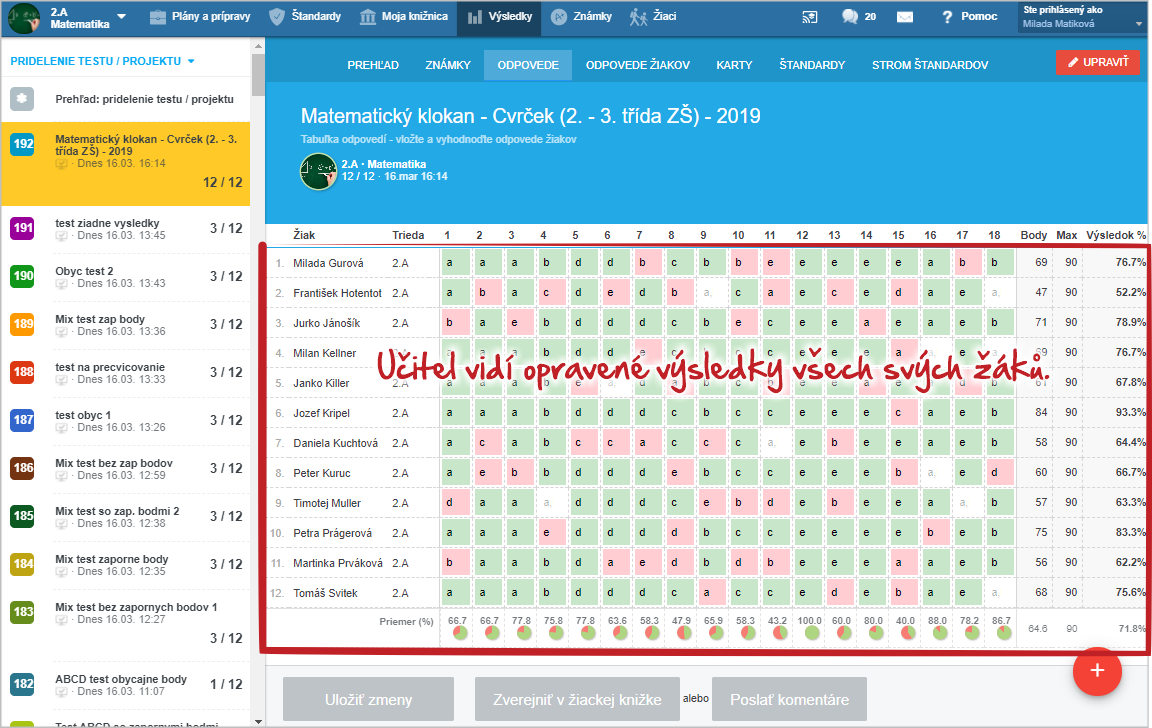Click the Výsledok % column header
The width and height of the screenshot is (1152, 728).
point(1116,235)
